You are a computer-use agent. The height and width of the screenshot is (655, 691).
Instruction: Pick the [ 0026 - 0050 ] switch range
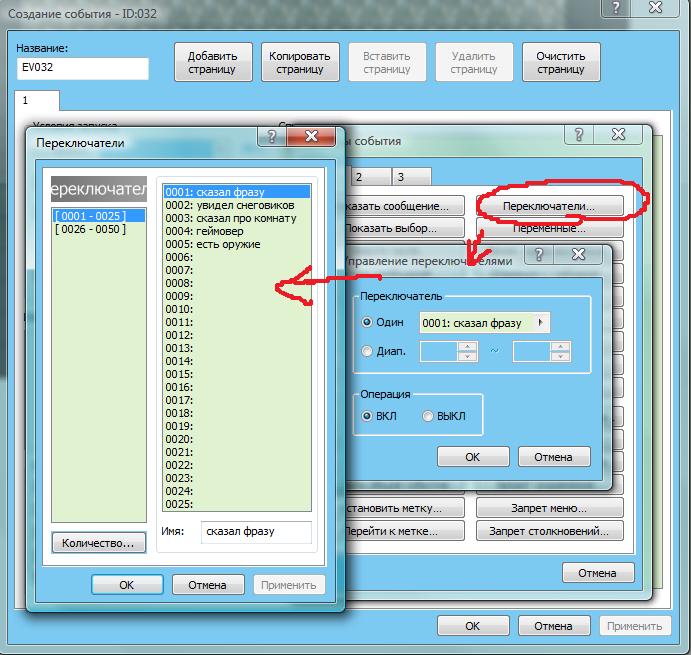pyautogui.click(x=88, y=229)
